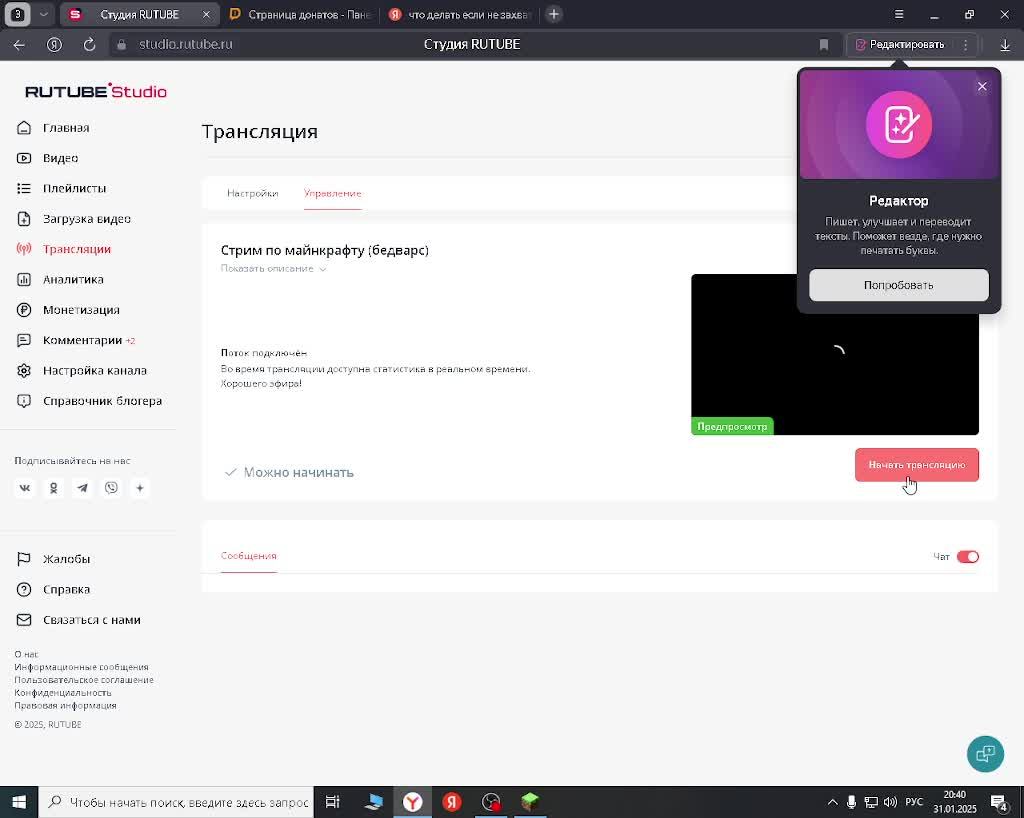Open the tab counter showing 3
The height and width of the screenshot is (818, 1024).
coord(18,14)
